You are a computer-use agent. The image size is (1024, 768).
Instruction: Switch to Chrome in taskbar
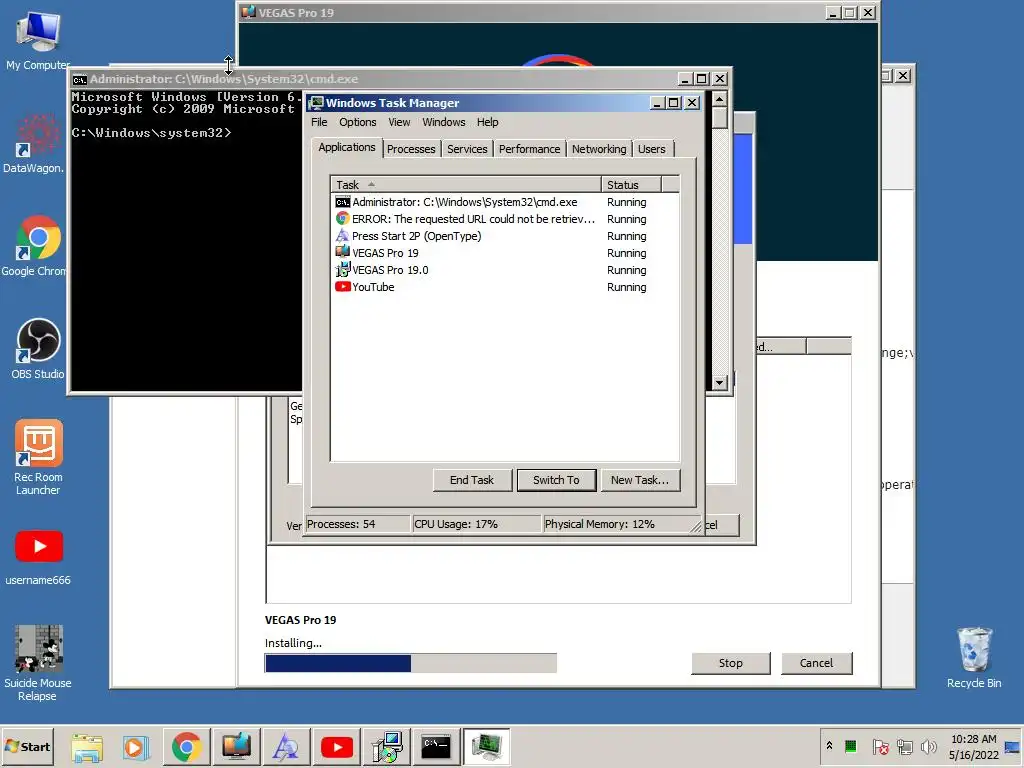tap(186, 747)
